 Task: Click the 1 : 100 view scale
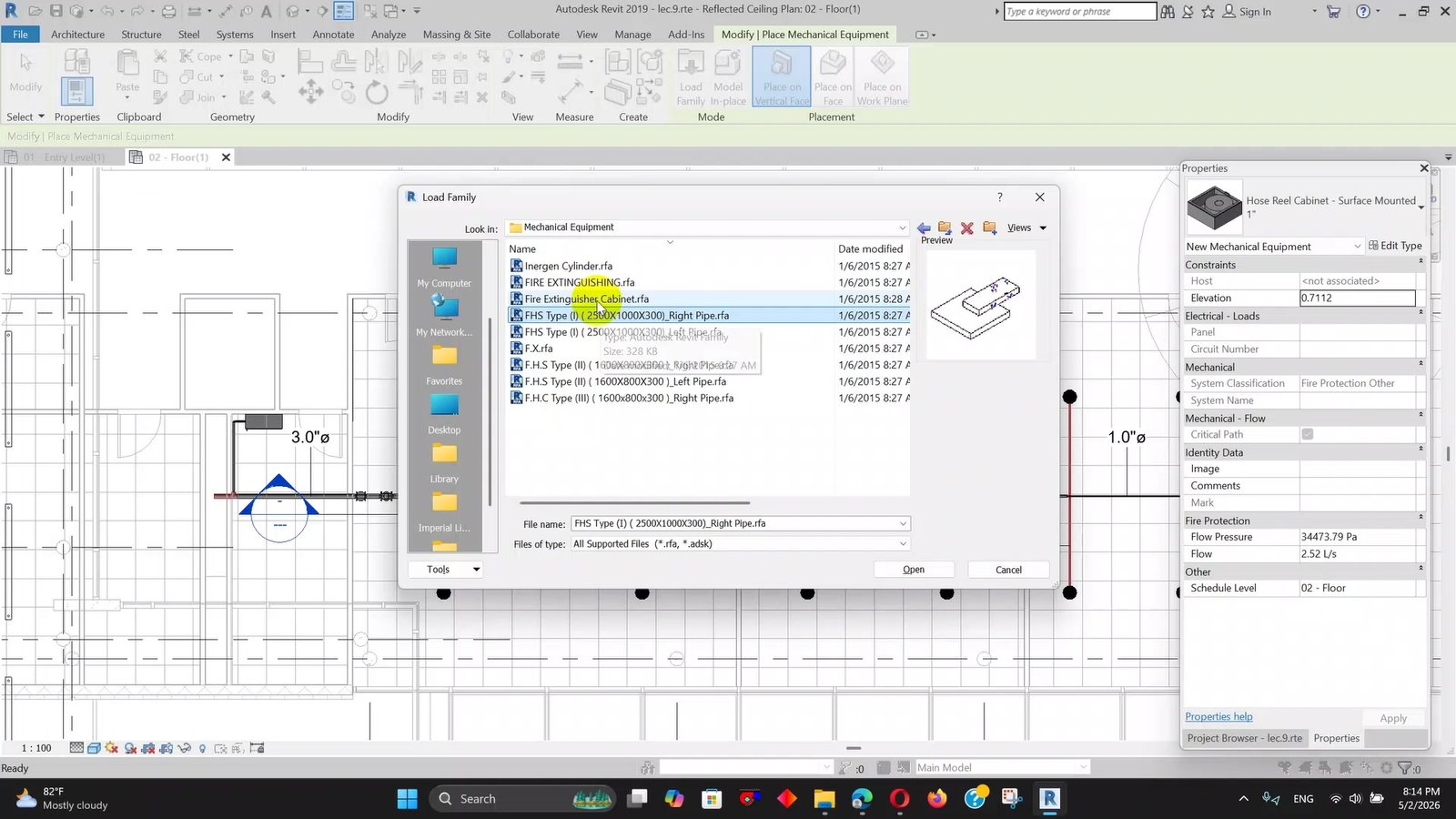[36, 748]
